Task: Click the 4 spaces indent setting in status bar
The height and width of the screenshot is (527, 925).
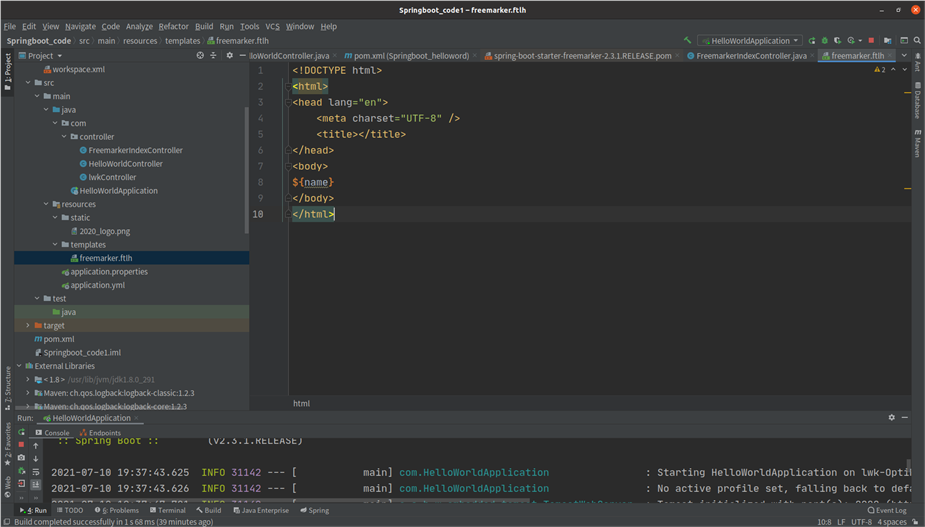Action: (891, 522)
